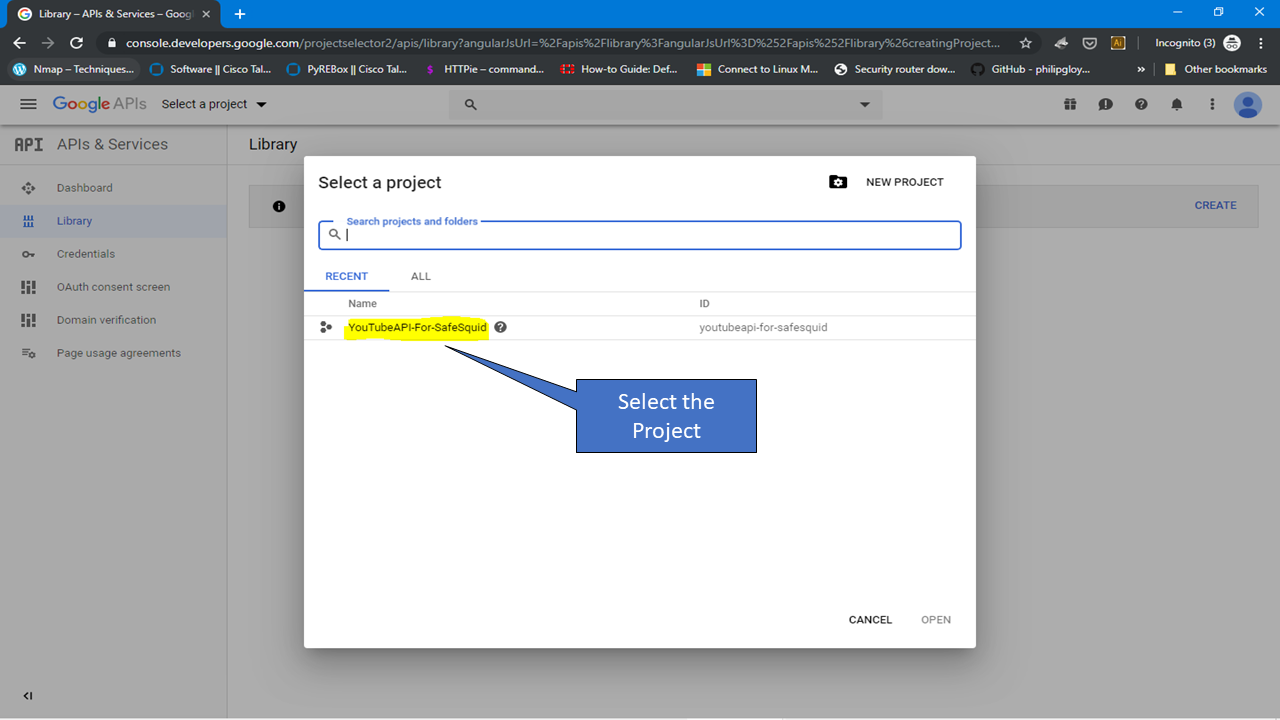Show more bookmarks chevron
1280x720 pixels.
(1141, 69)
